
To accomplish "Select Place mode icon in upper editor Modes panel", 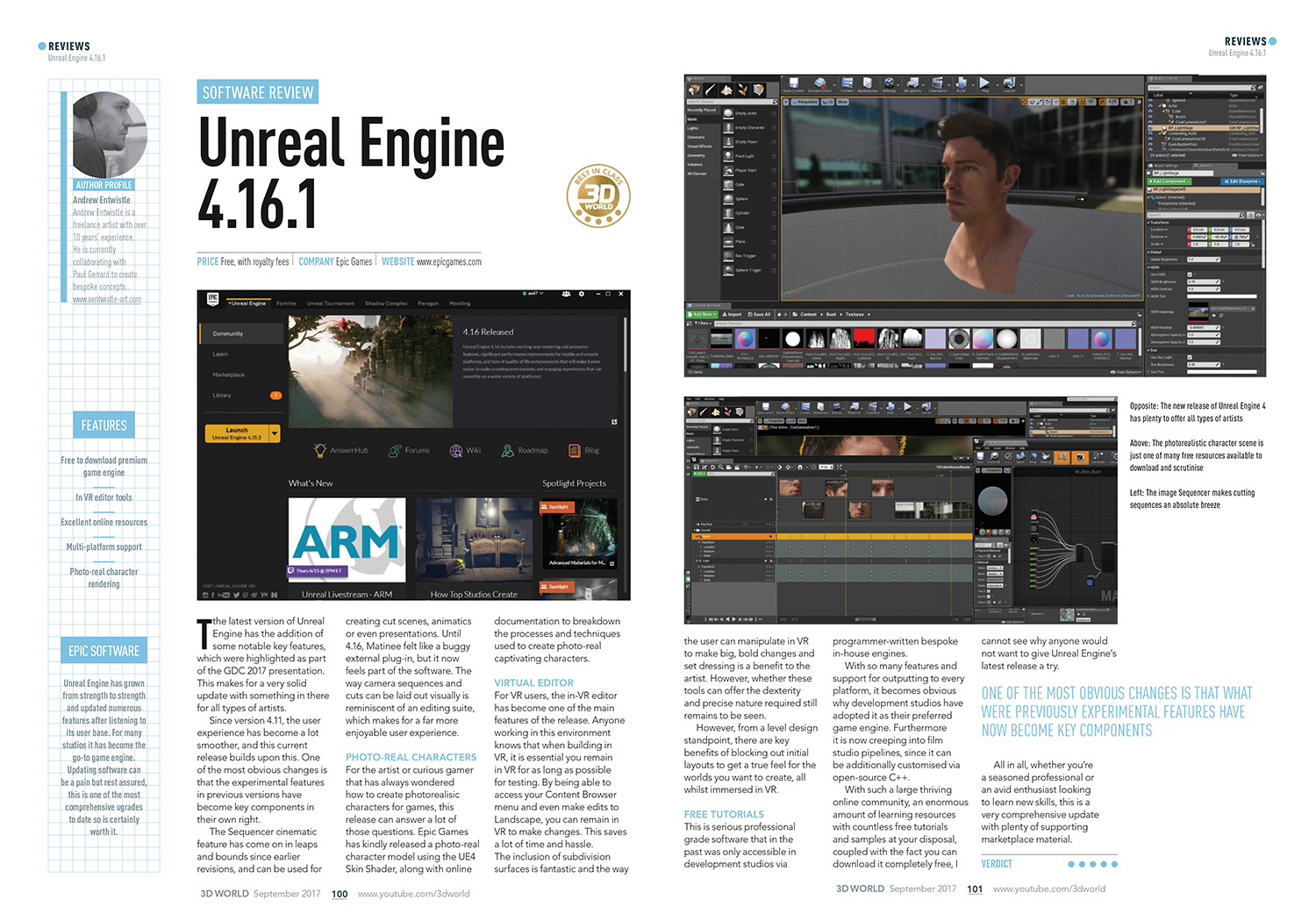I will click(694, 90).
